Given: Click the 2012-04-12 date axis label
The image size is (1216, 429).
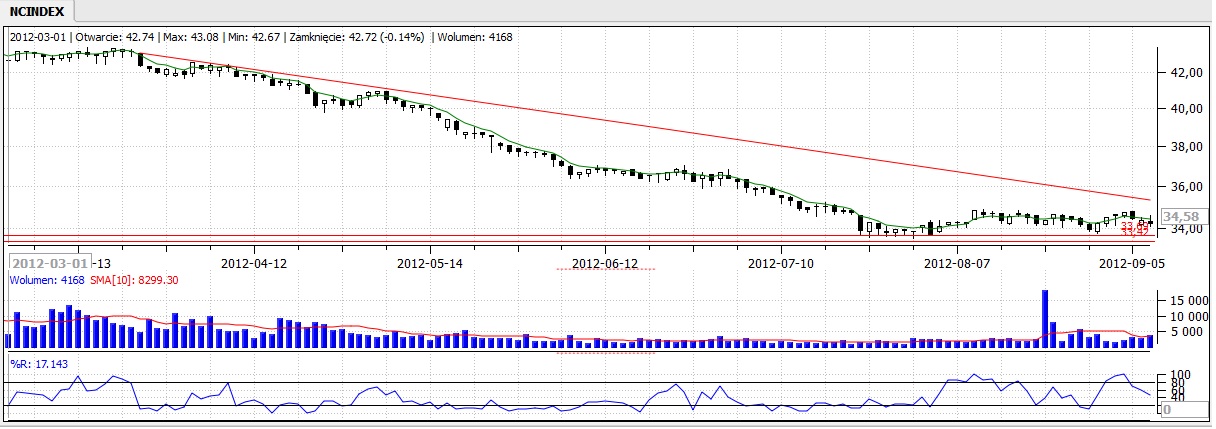Looking at the screenshot, I should (253, 264).
